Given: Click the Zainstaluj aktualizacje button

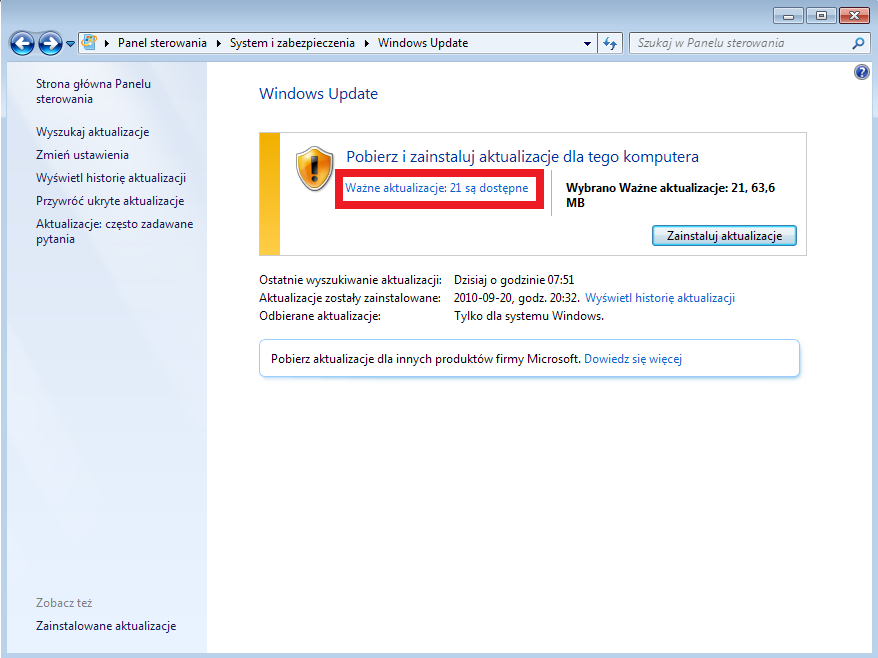Looking at the screenshot, I should click(724, 236).
